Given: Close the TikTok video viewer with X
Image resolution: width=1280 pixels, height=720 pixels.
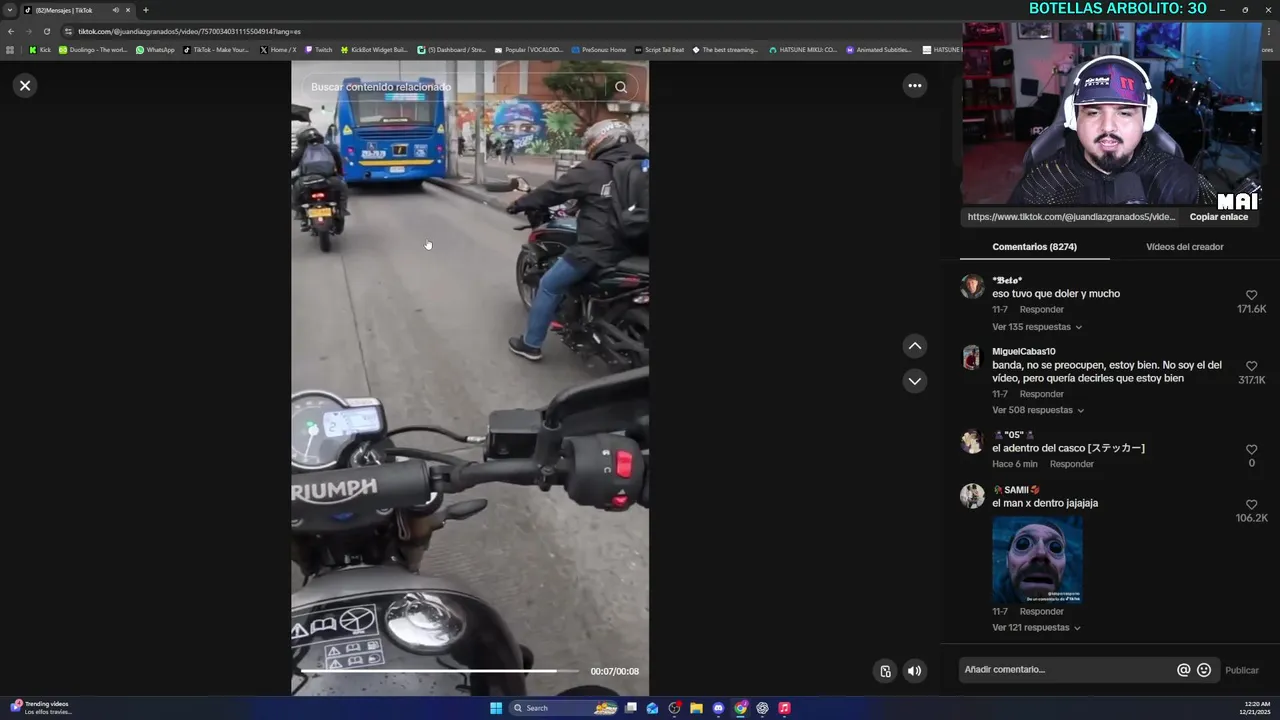Looking at the screenshot, I should point(25,85).
